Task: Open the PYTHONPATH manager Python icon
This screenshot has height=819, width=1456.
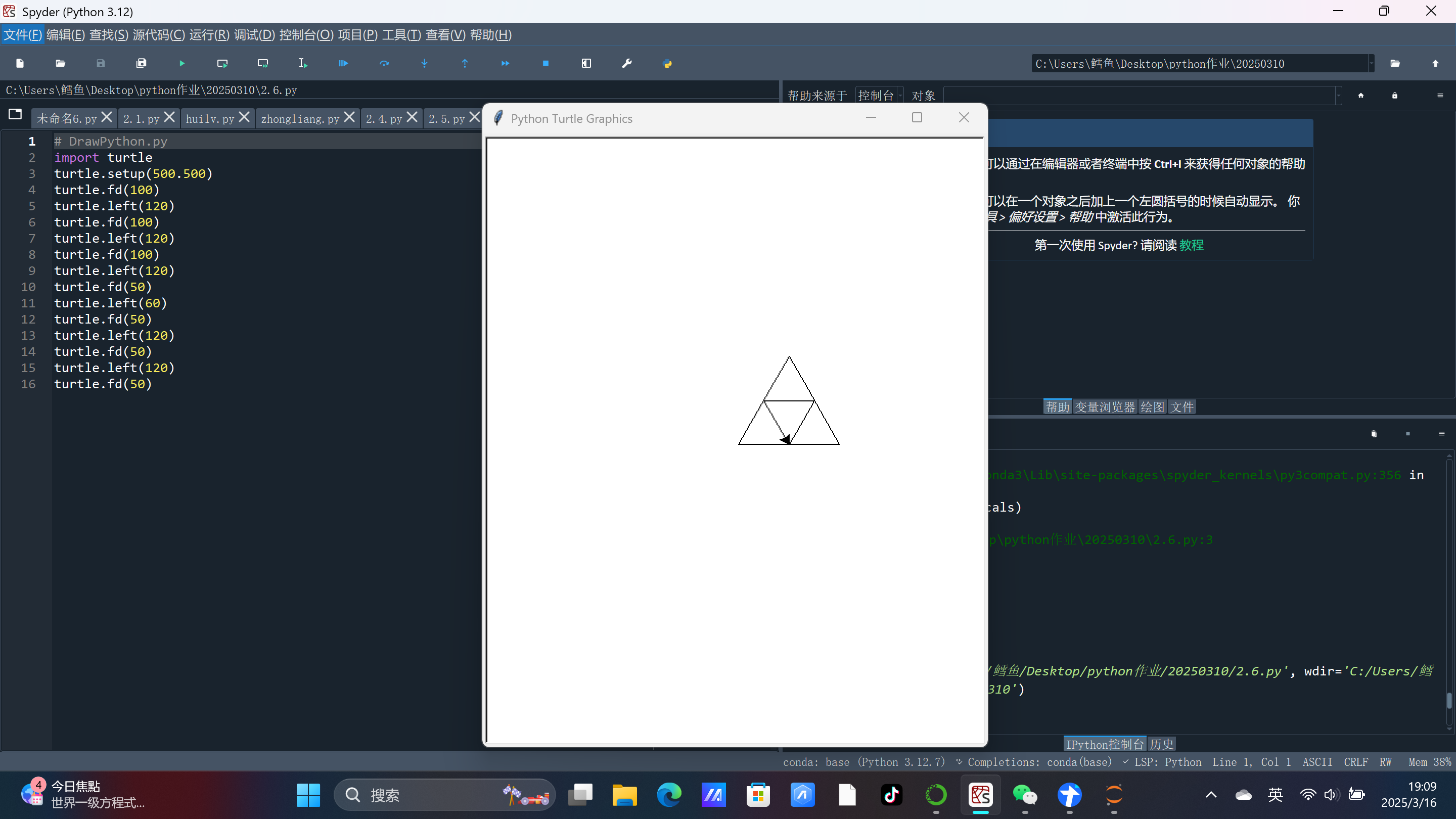Action: [x=667, y=63]
